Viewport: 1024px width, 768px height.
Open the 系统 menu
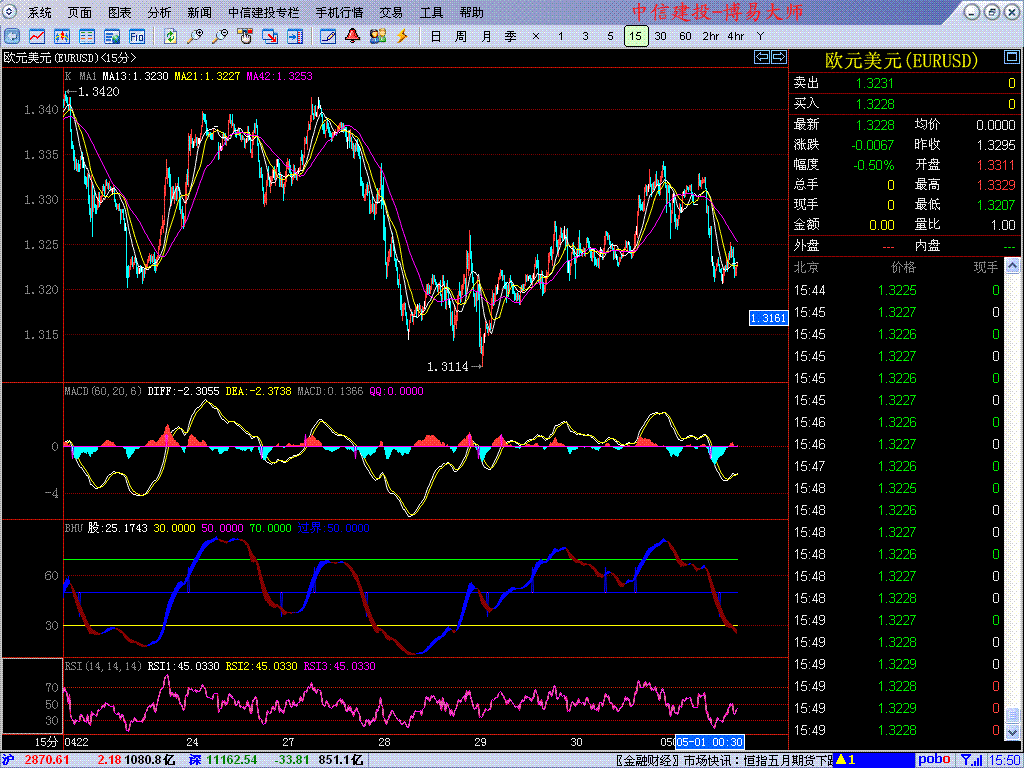click(x=40, y=12)
